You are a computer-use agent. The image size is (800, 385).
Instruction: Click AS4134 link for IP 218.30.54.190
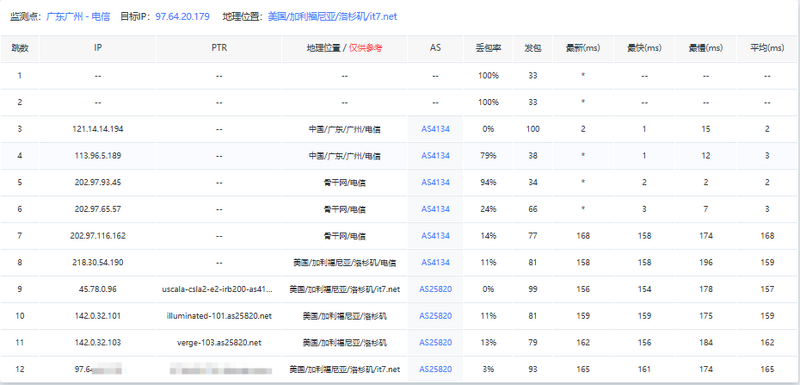pos(435,262)
